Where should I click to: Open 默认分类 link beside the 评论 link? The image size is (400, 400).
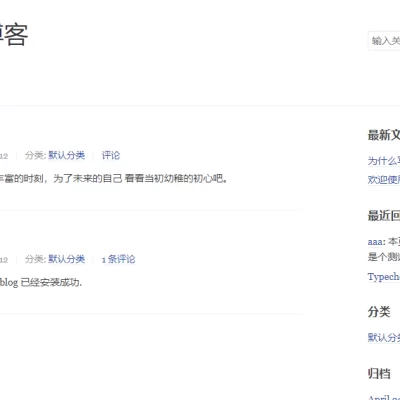click(67, 155)
